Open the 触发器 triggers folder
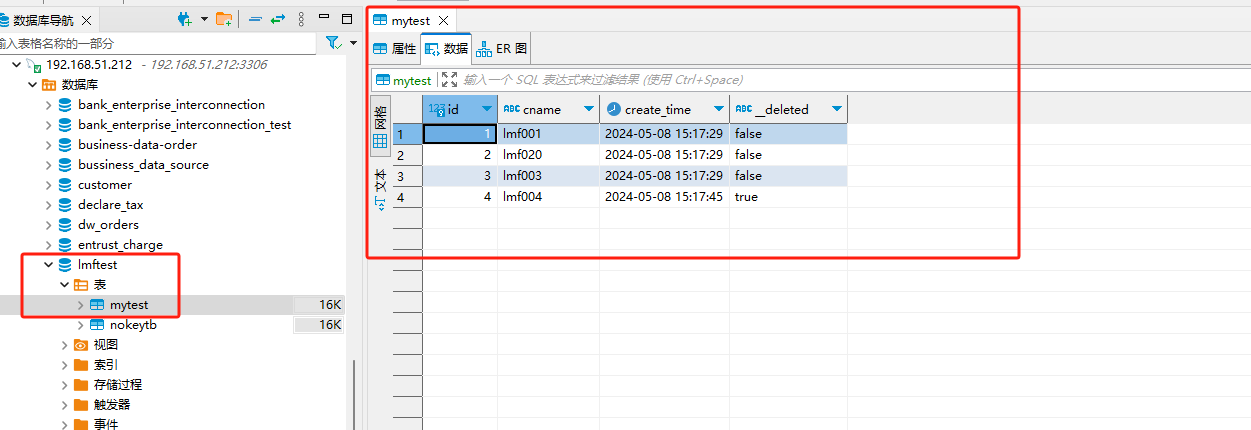The image size is (1251, 430). pyautogui.click(x=112, y=404)
